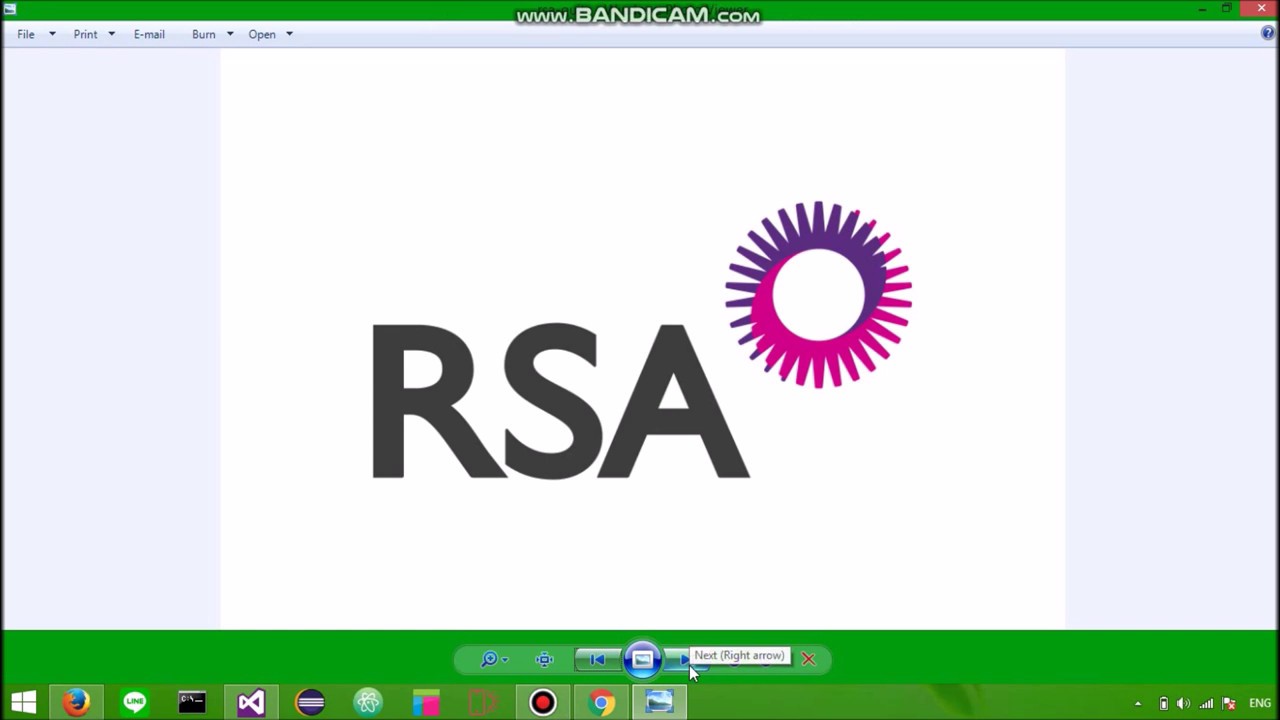Screen dimensions: 1280x720
Task: Expand the Open dropdown arrow
Action: click(x=289, y=34)
